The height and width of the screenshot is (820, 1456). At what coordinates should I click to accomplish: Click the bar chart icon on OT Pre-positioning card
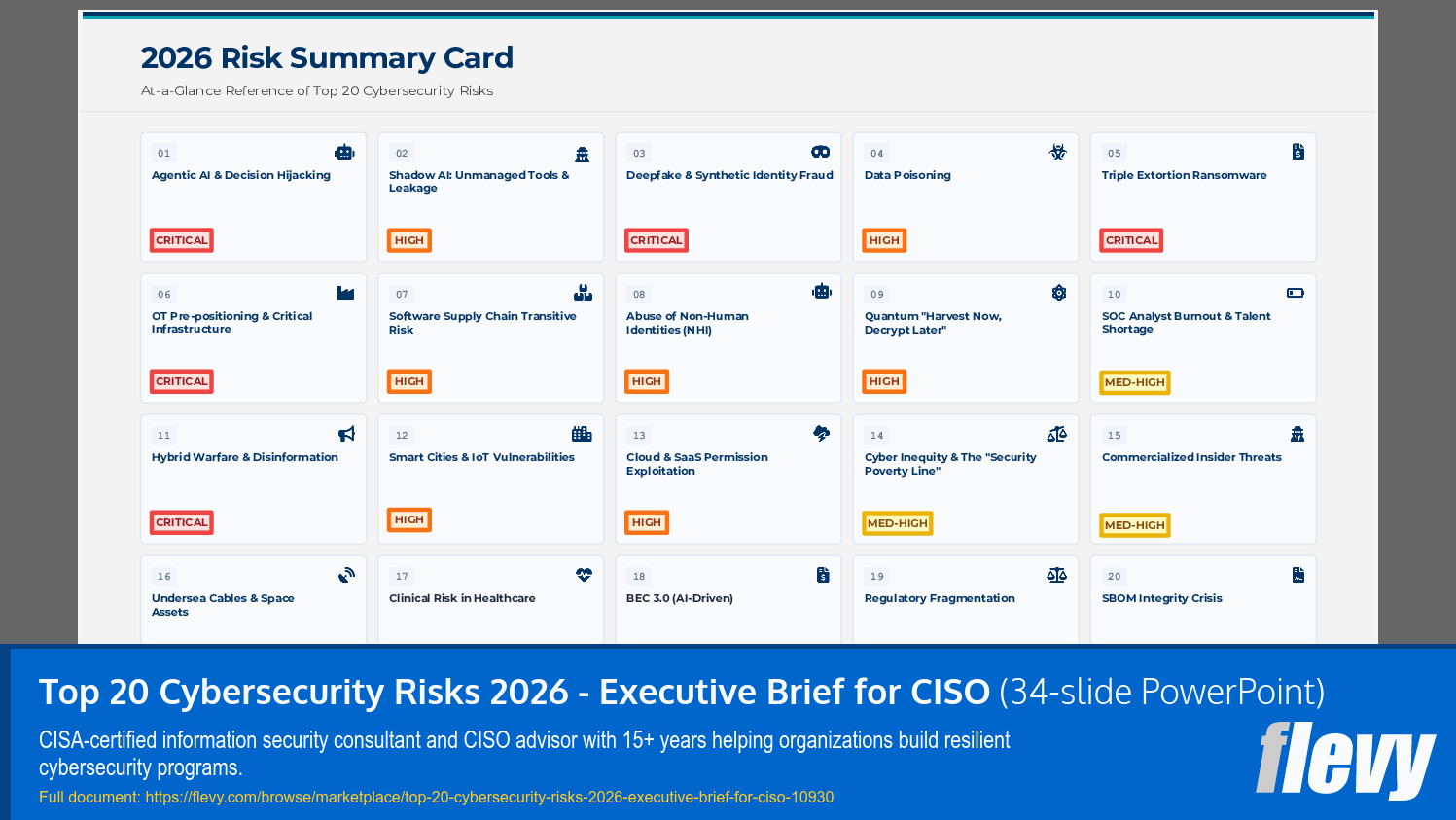(345, 293)
